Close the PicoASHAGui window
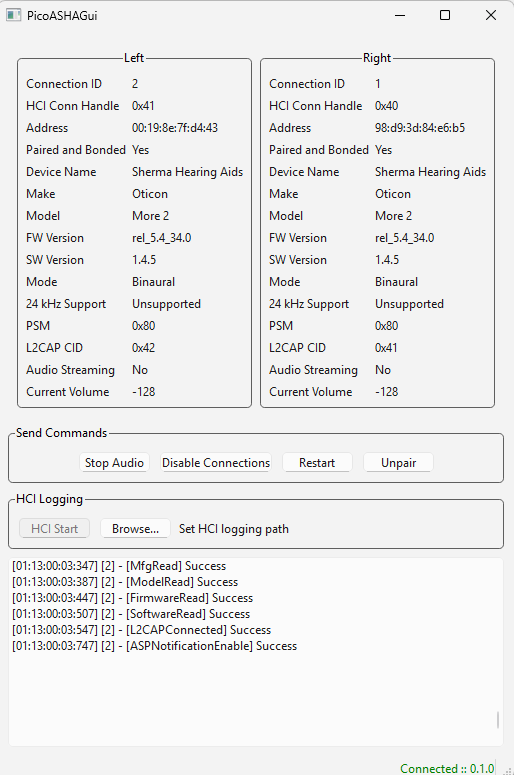 pyautogui.click(x=491, y=15)
